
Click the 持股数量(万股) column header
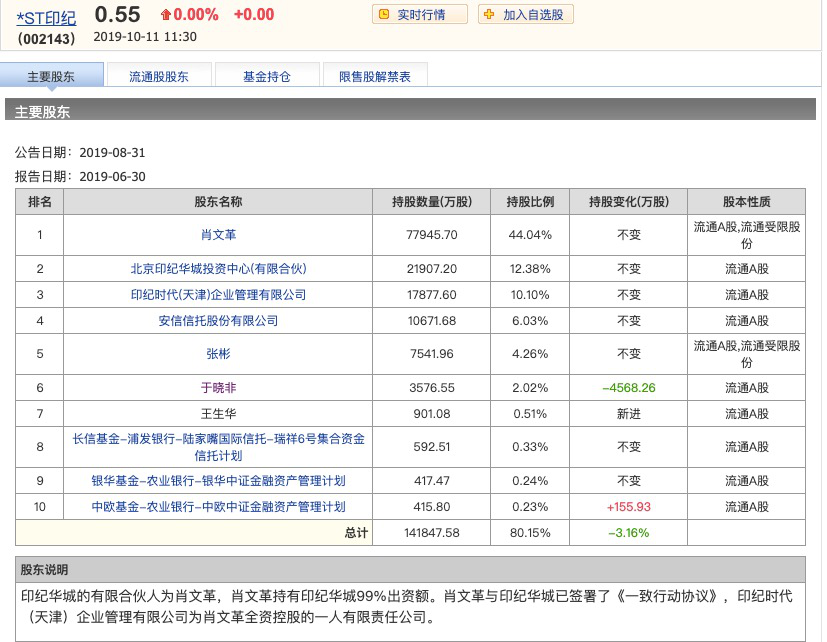point(431,202)
